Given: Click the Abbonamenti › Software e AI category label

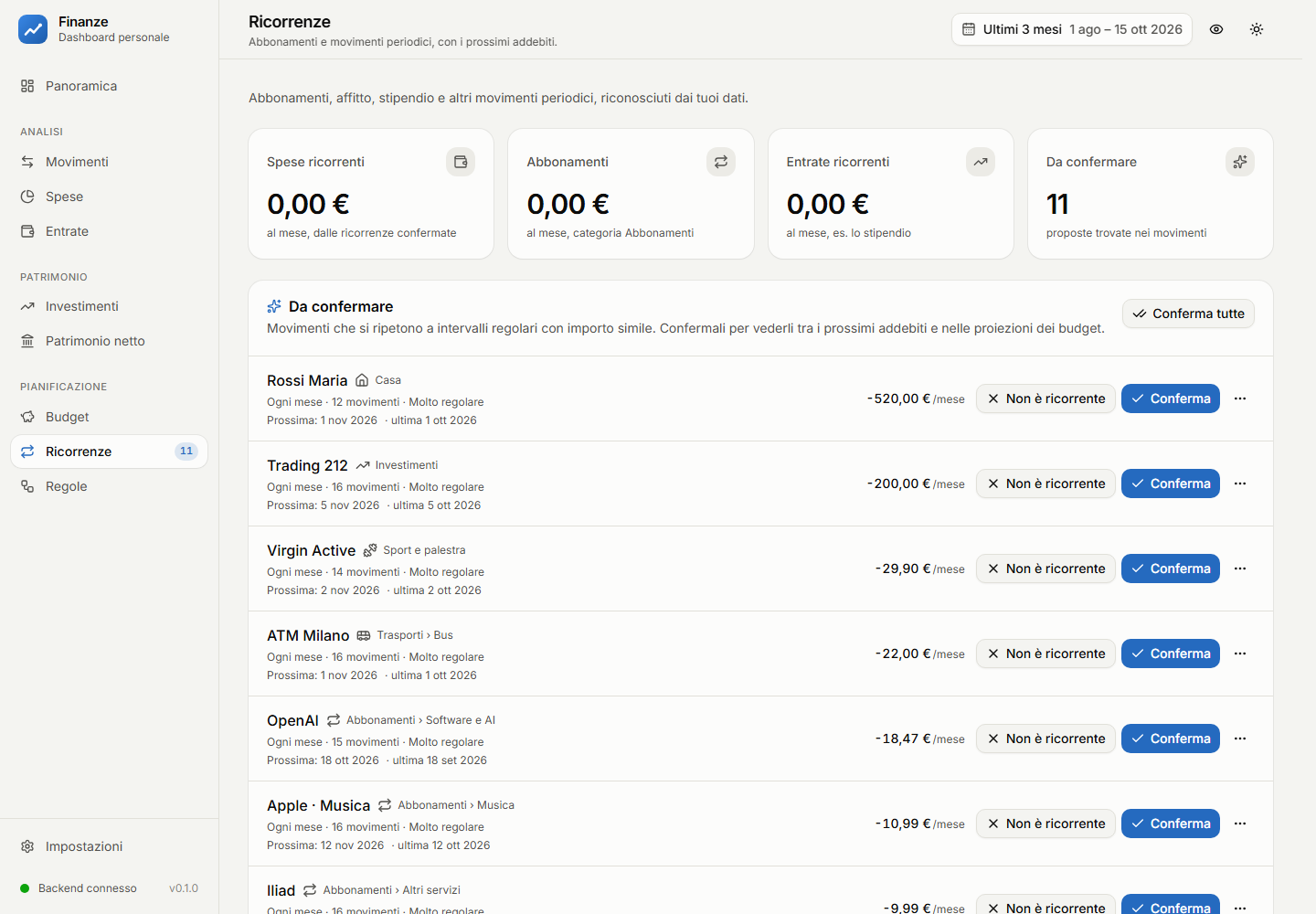Looking at the screenshot, I should pyautogui.click(x=420, y=720).
